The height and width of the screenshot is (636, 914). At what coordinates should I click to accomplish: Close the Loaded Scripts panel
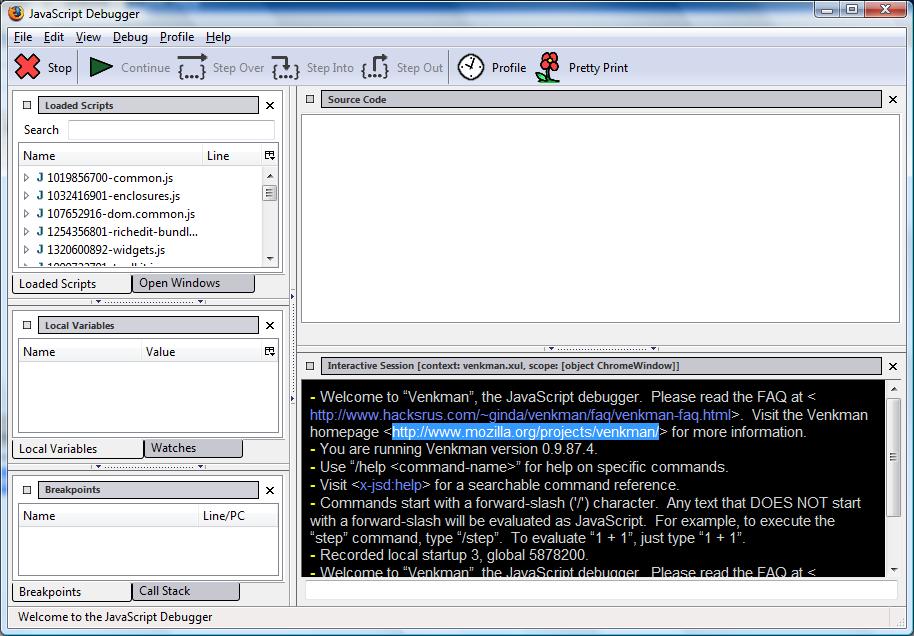coord(270,106)
